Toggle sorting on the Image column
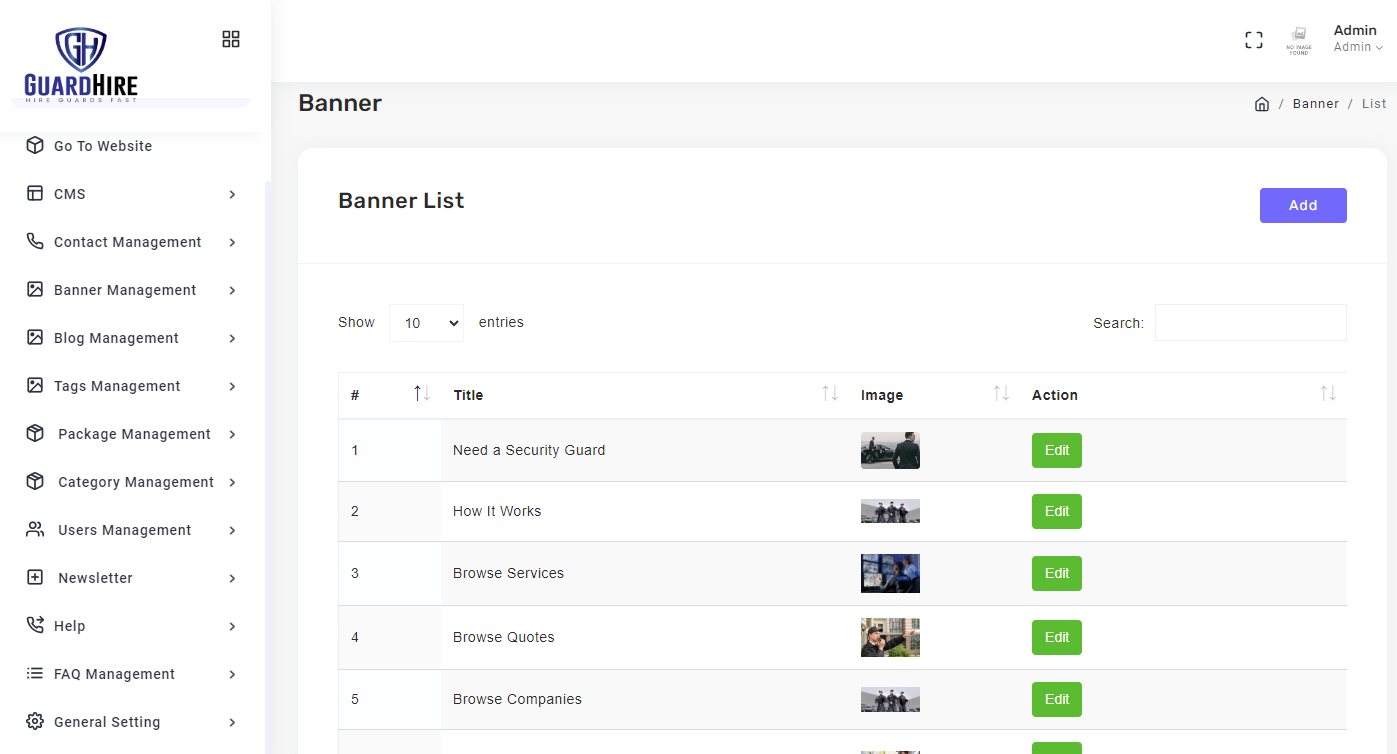 [x=1000, y=395]
